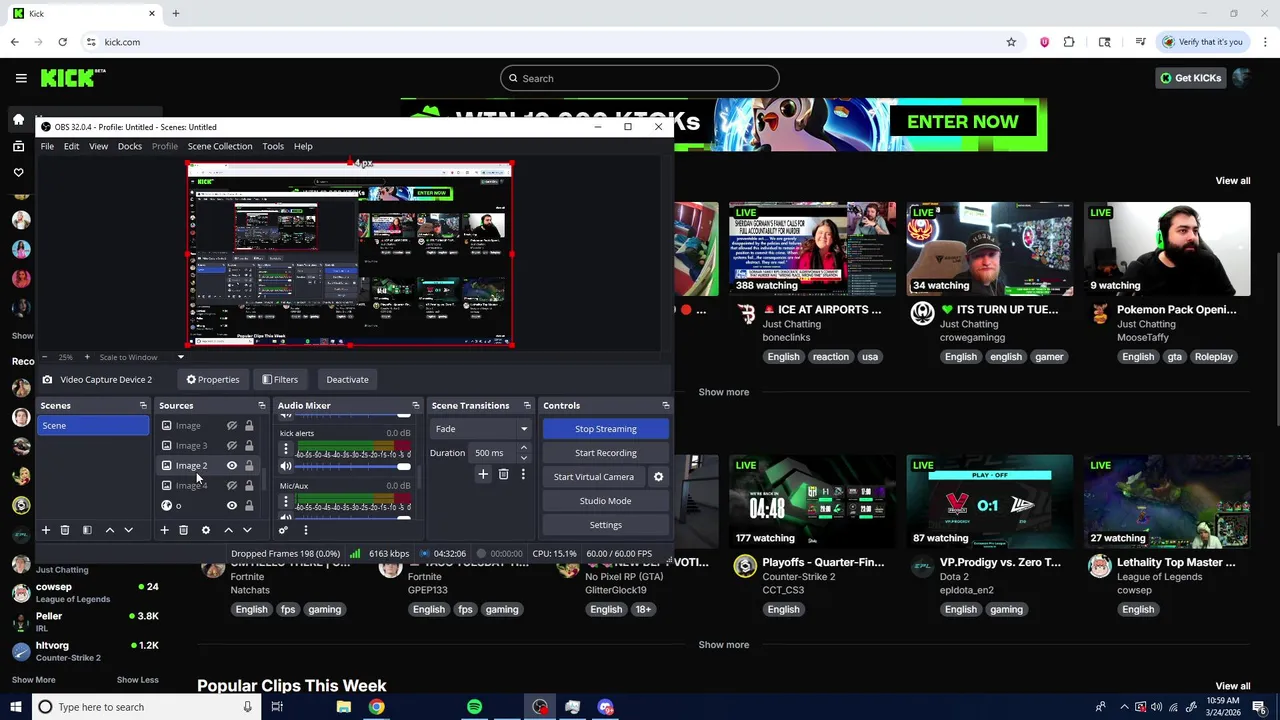Toggle lock on Image 2 source
The image size is (1280, 720).
pos(249,466)
